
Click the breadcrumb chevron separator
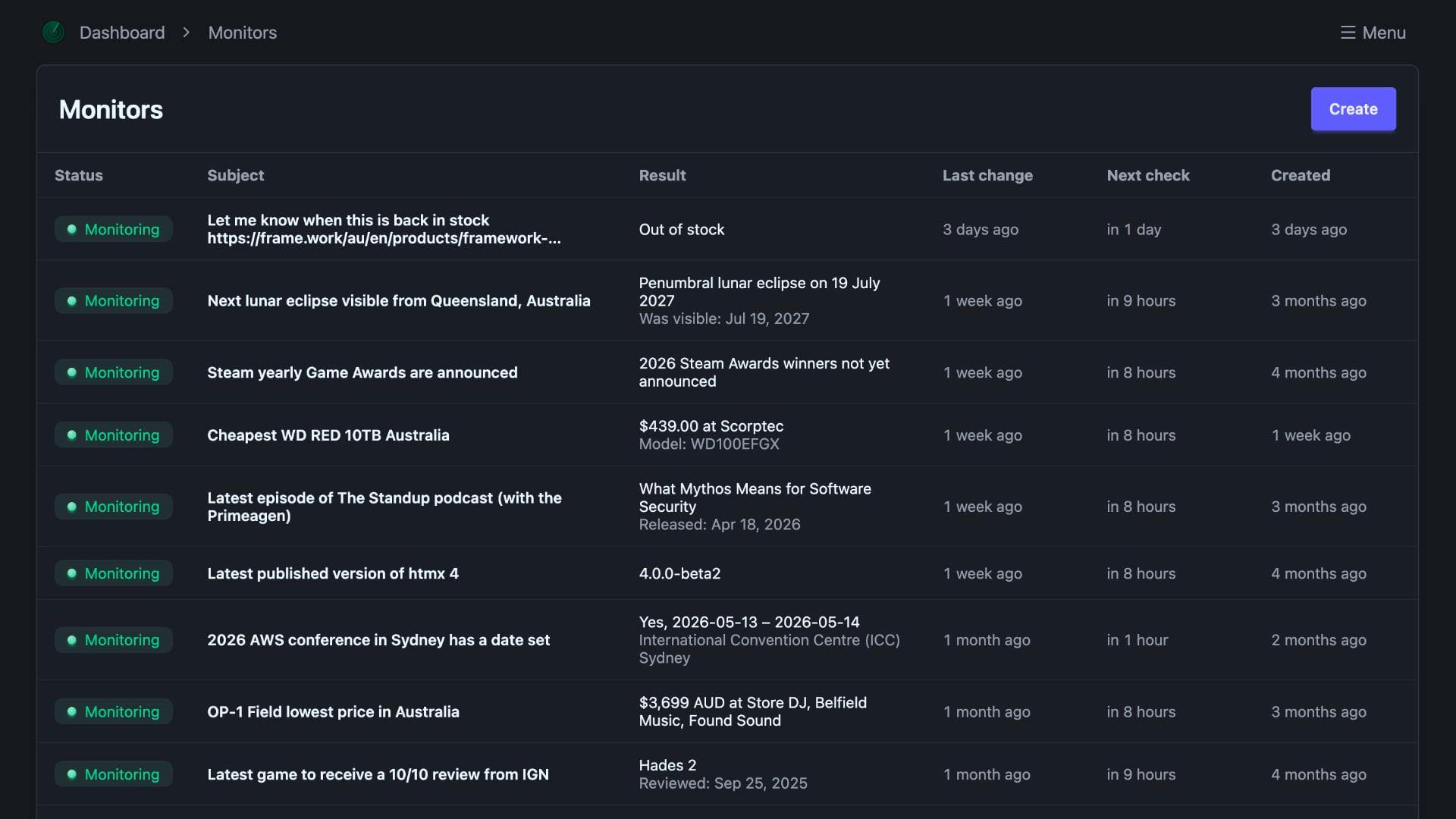tap(187, 33)
